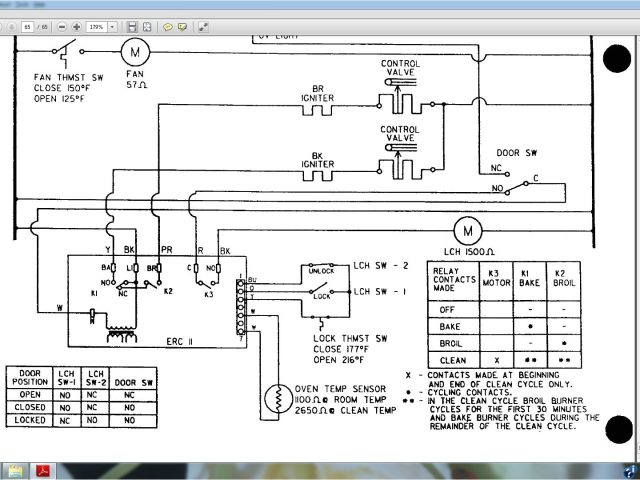Add a sticky note comment
Screen dimensions: 640x480
coord(168,25)
